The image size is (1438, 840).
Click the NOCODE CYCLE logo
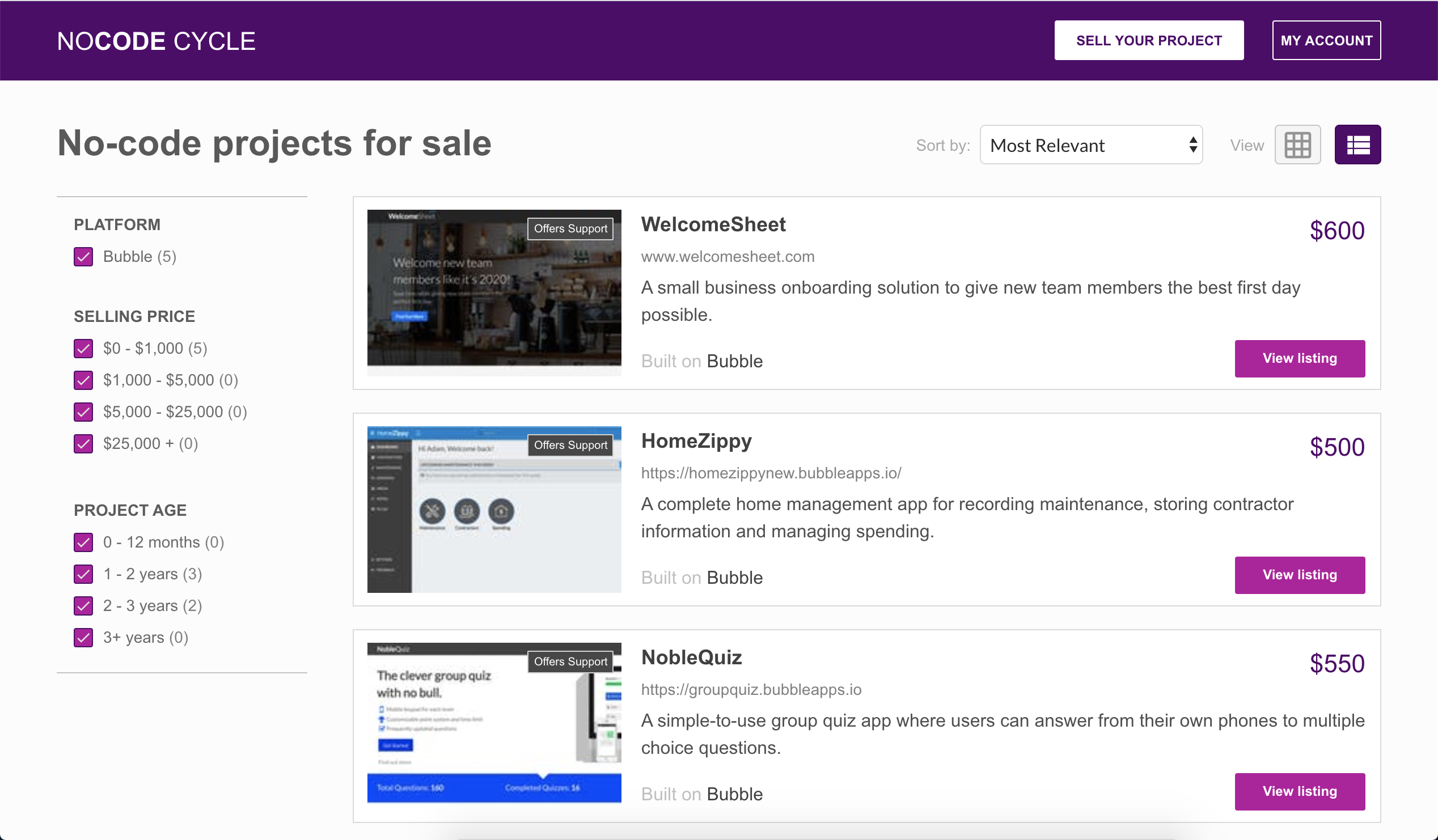pos(156,40)
